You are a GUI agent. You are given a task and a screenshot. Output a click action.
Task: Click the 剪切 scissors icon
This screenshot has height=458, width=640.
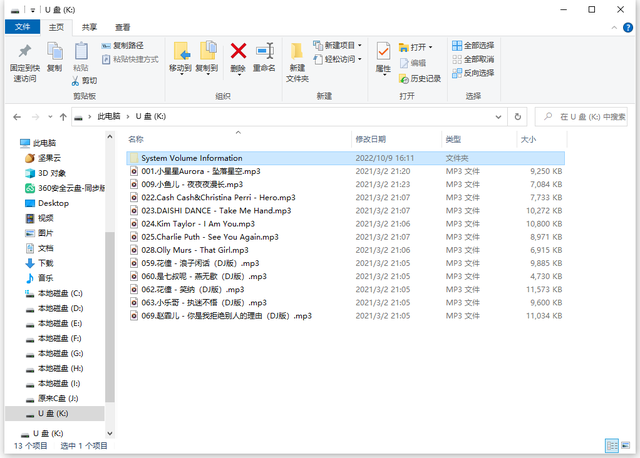click(76, 81)
